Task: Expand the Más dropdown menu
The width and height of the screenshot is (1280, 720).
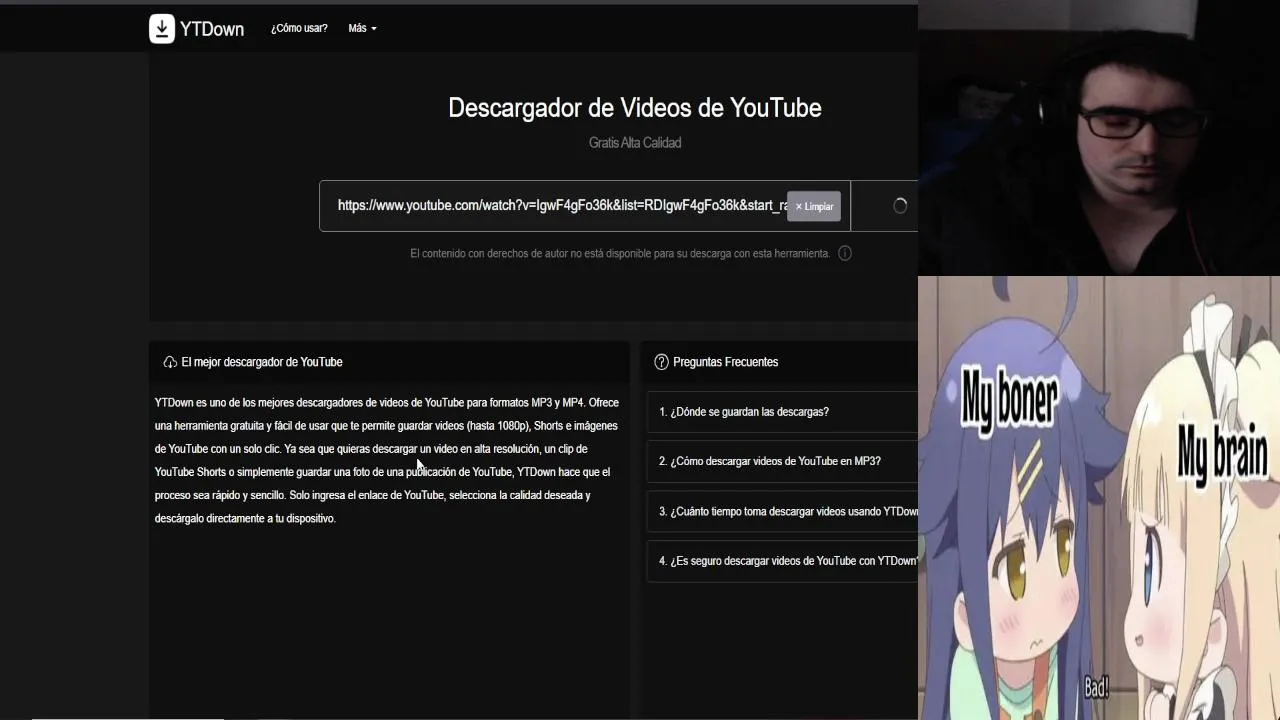Action: (x=362, y=28)
